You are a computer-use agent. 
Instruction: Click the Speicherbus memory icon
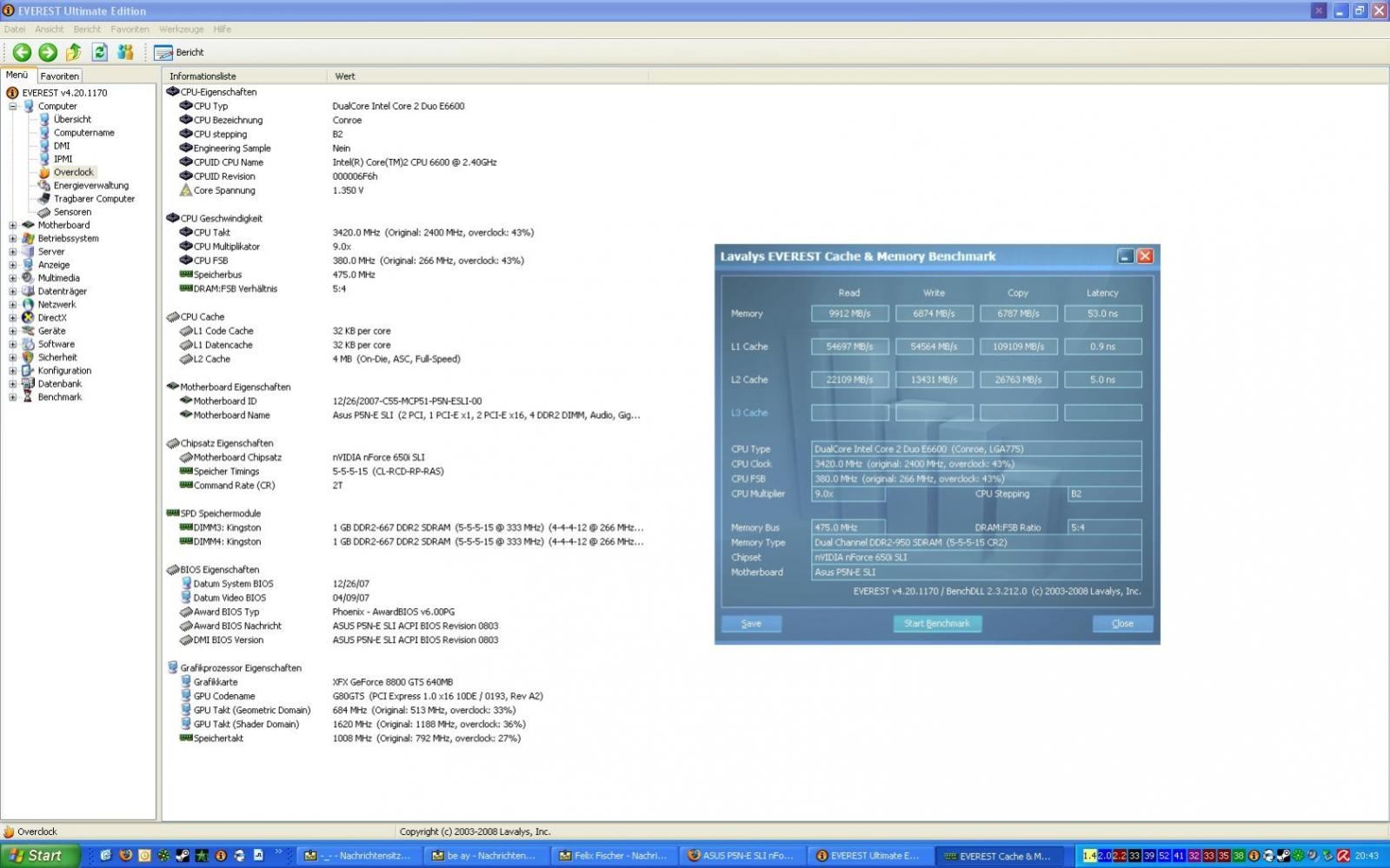[185, 275]
